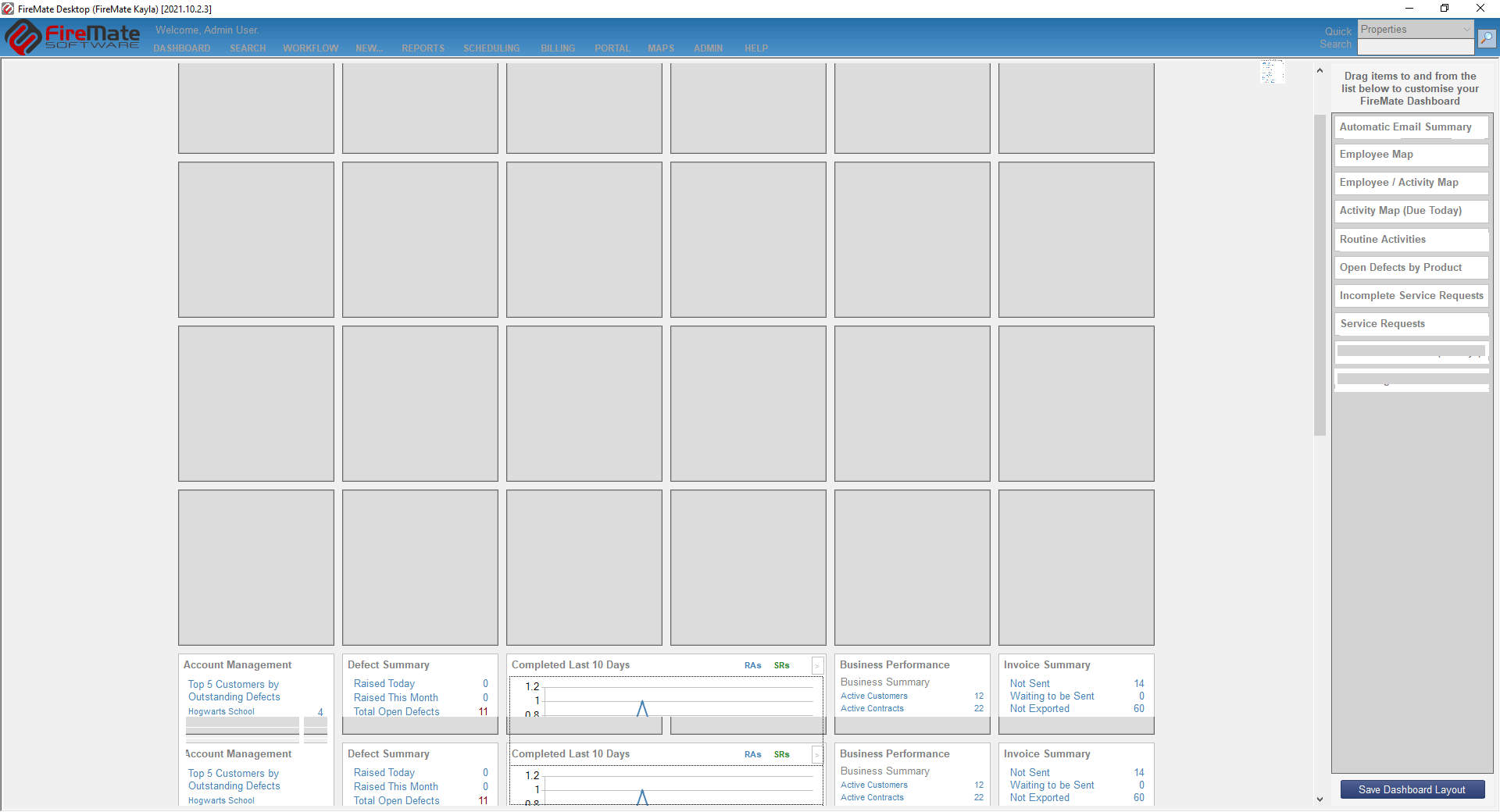The width and height of the screenshot is (1500, 812).
Task: Open the WORKFLOW menu
Action: 310,48
